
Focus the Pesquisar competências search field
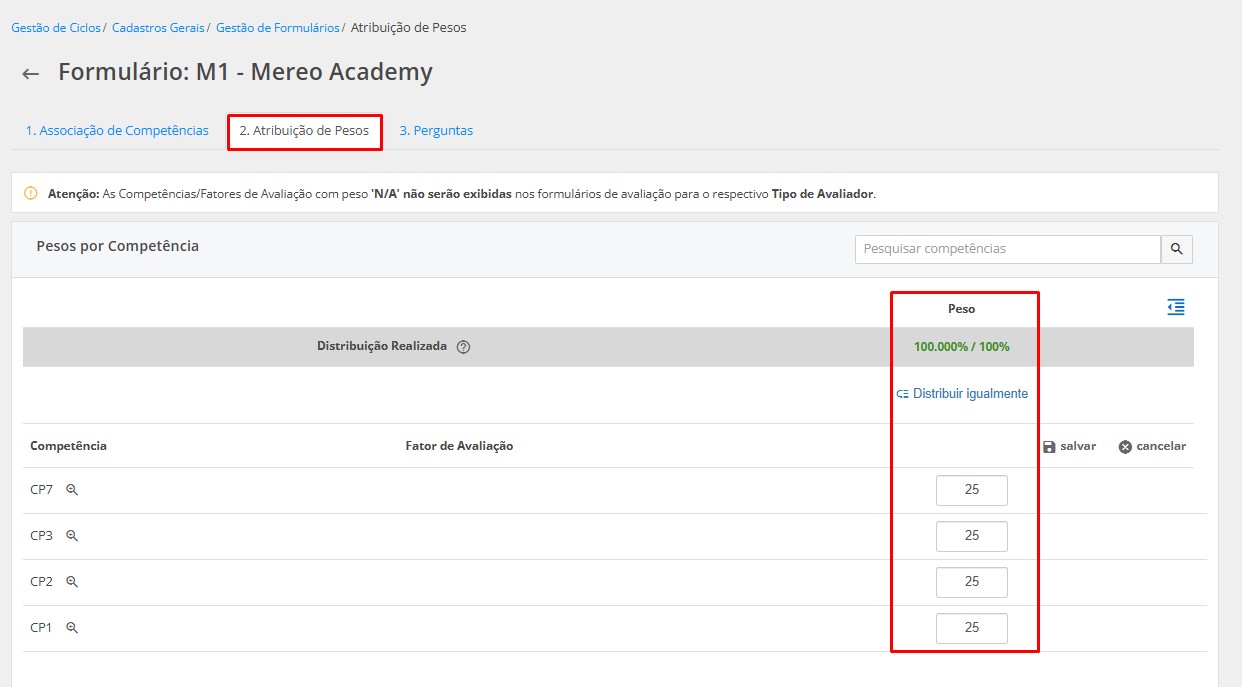[1007, 249]
